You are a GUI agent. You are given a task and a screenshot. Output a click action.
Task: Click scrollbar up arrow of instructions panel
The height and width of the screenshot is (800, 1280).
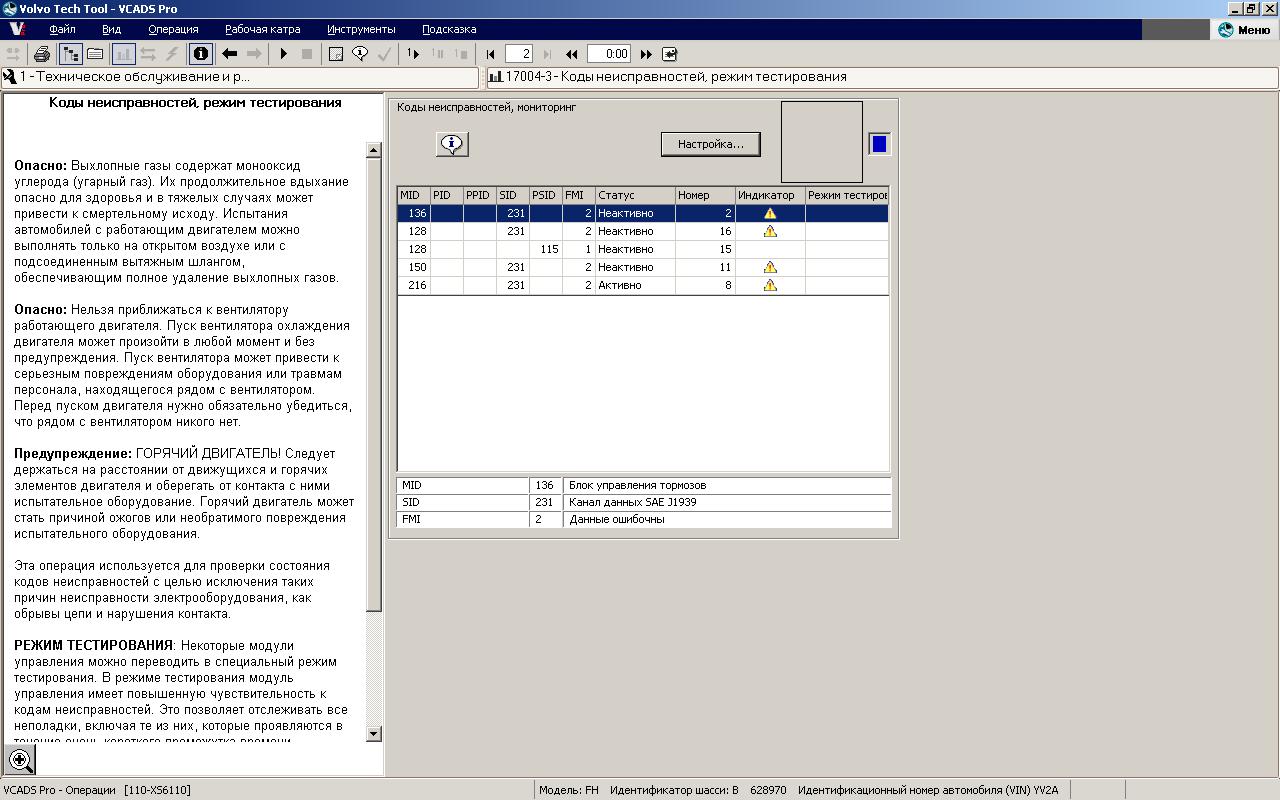[x=374, y=150]
